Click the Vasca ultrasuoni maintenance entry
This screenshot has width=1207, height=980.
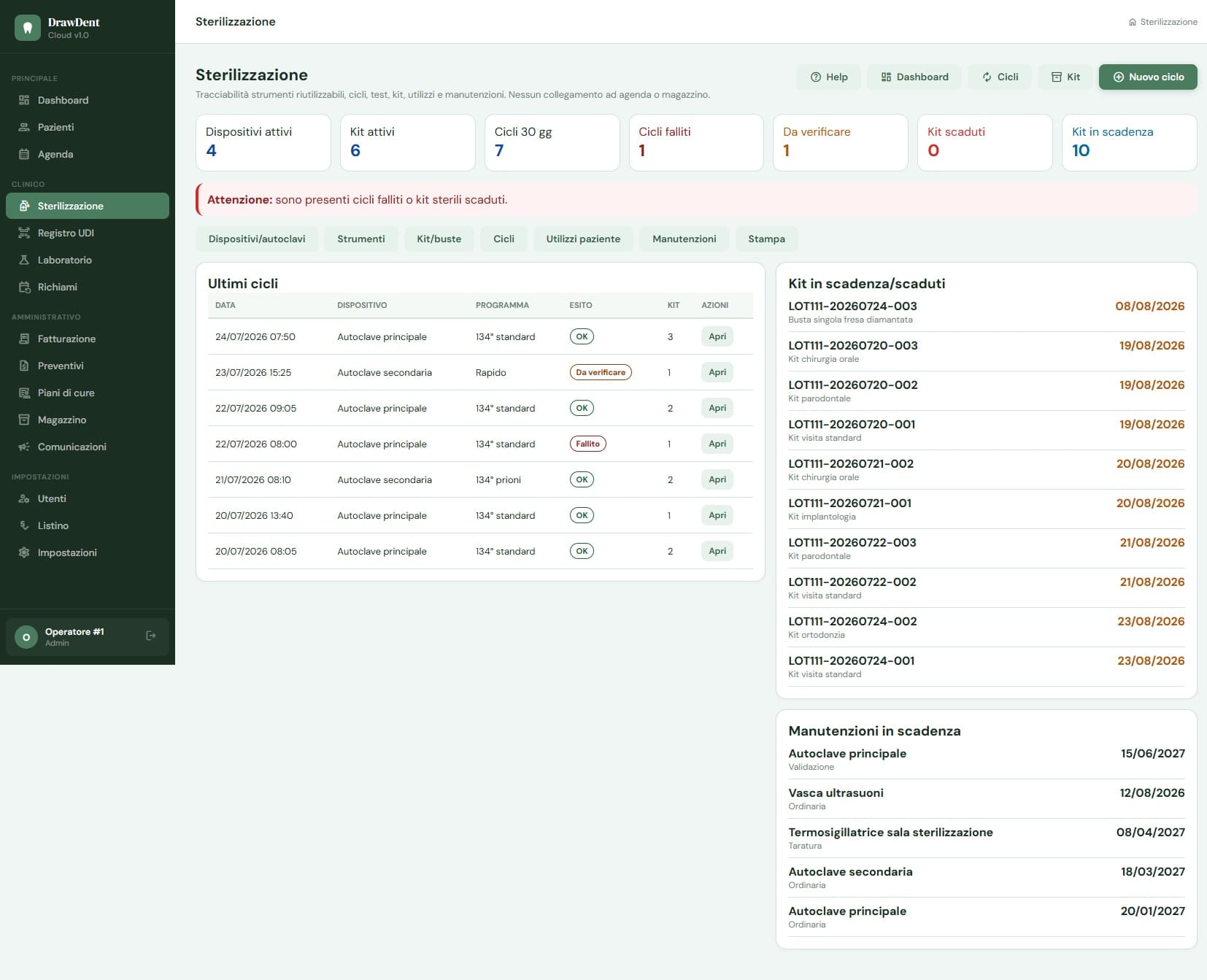(x=987, y=799)
